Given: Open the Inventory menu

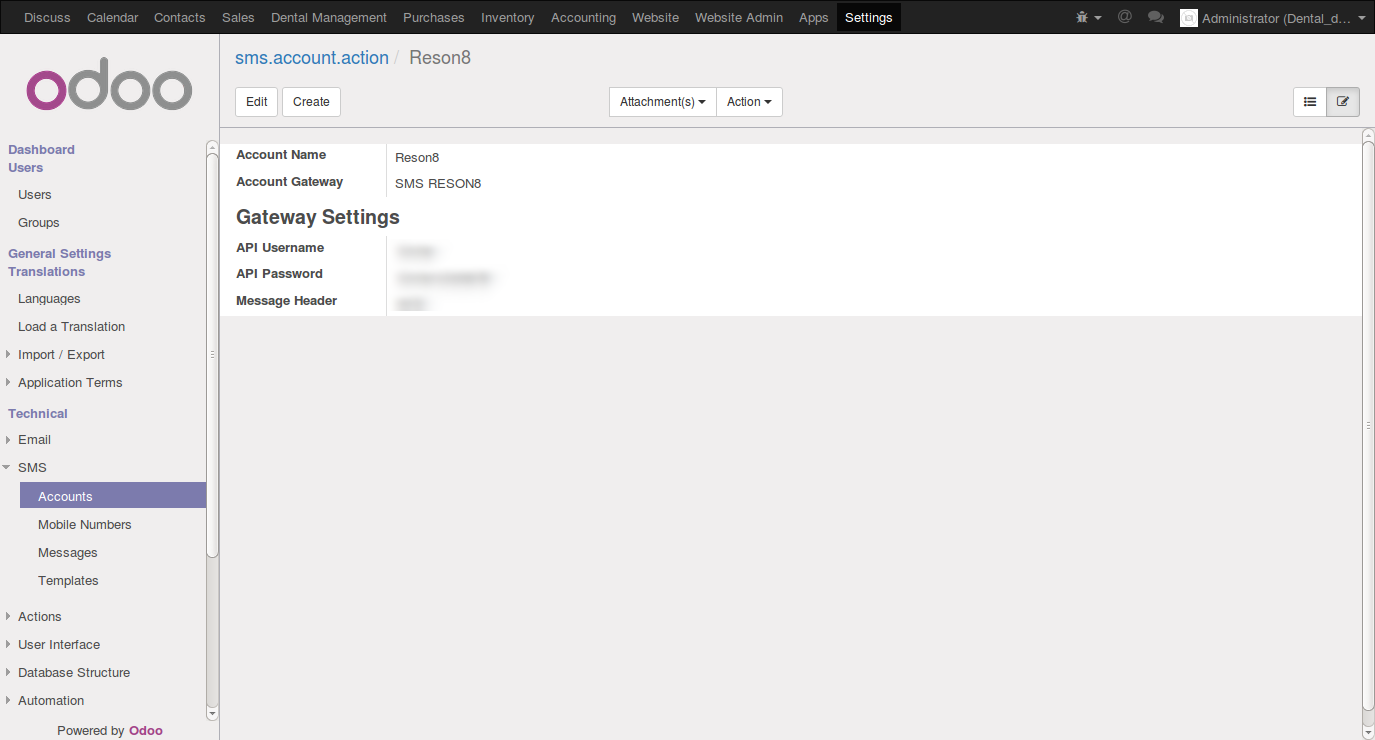Looking at the screenshot, I should click(508, 17).
